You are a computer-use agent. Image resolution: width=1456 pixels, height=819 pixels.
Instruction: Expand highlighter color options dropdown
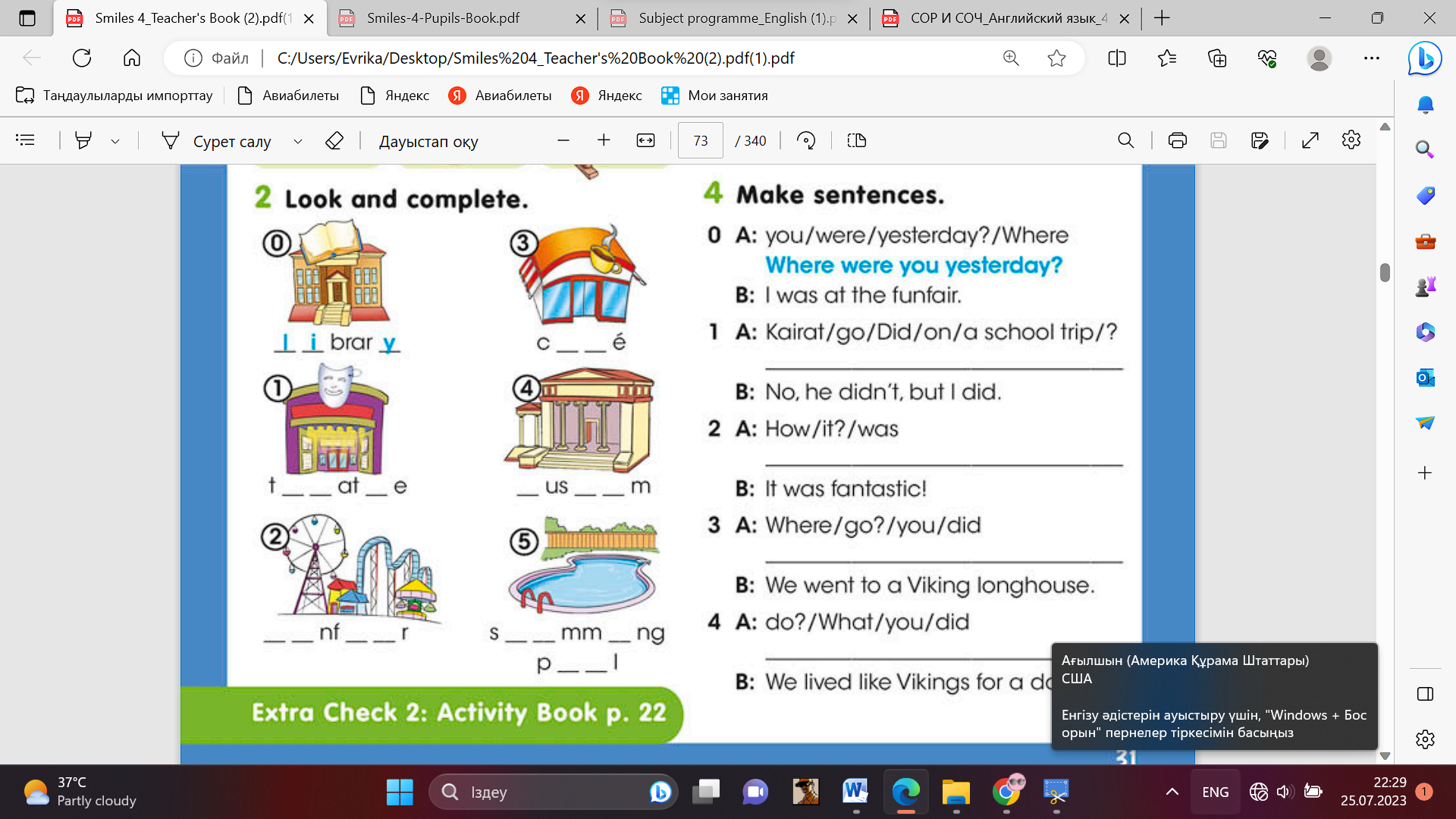click(115, 141)
